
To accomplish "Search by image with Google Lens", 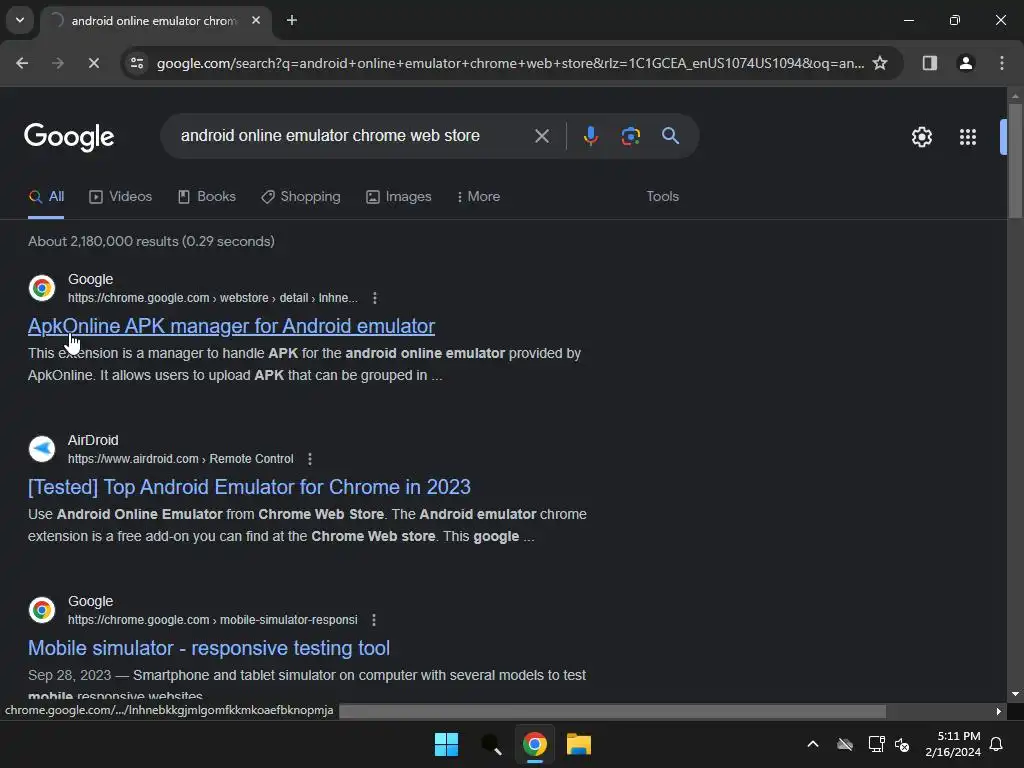I will pyautogui.click(x=630, y=136).
